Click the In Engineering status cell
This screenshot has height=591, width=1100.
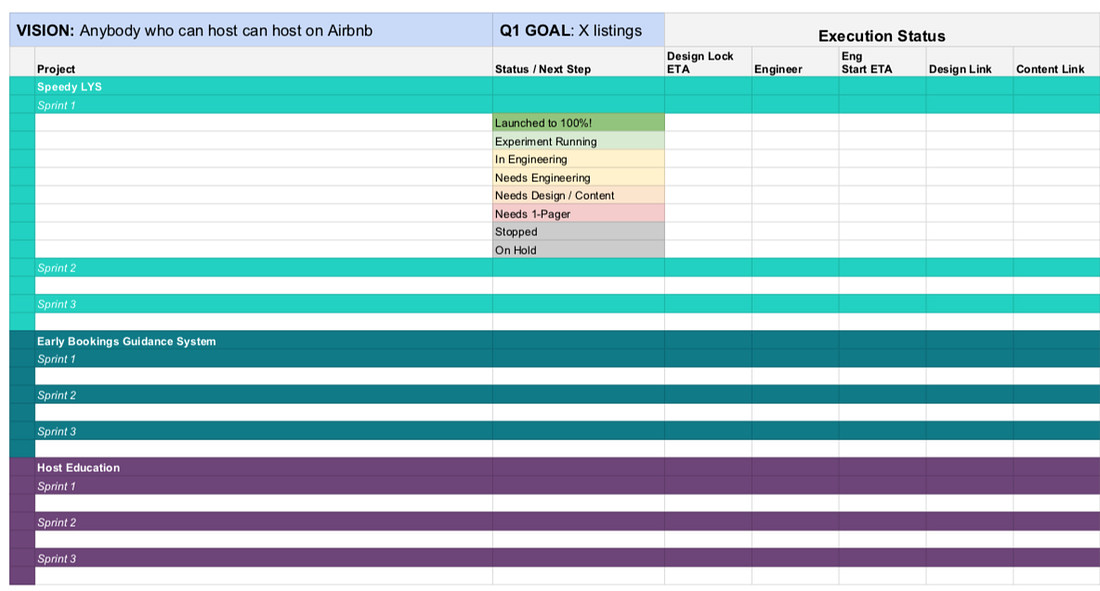(x=578, y=159)
